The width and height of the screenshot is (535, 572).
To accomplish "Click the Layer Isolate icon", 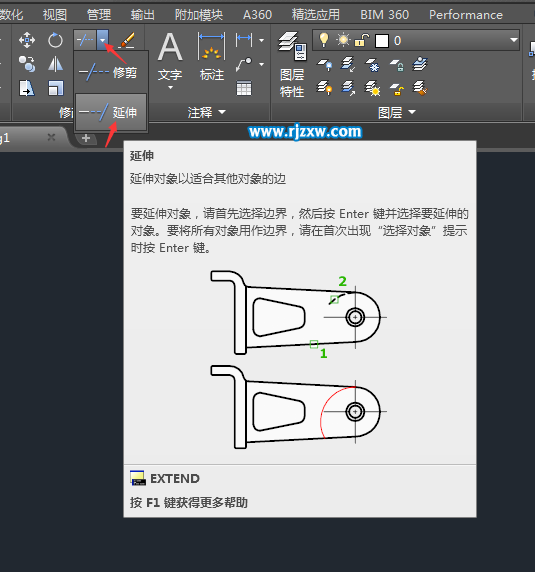I will pyautogui.click(x=348, y=65).
